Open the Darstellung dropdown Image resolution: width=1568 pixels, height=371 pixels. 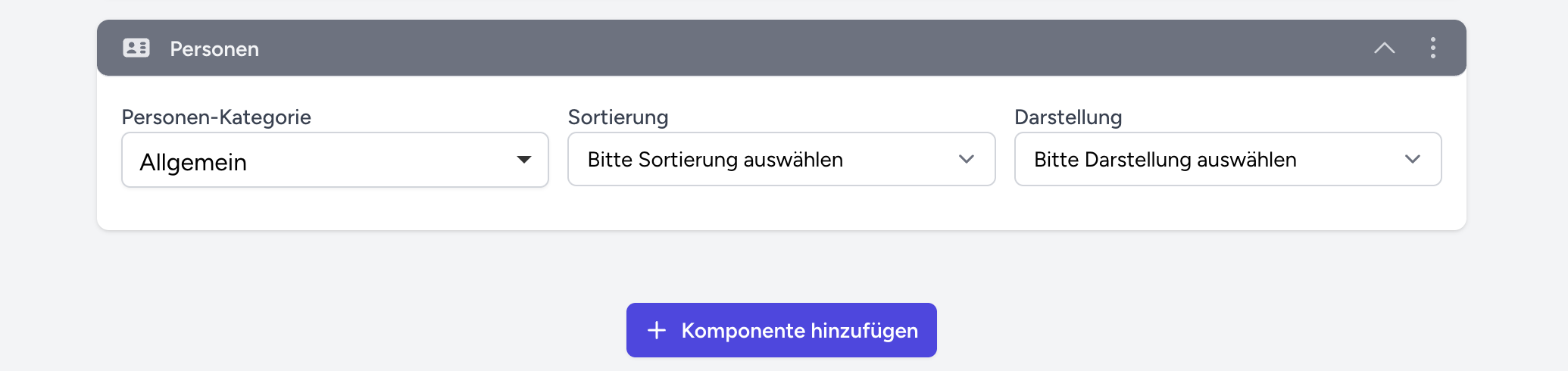click(x=1227, y=159)
